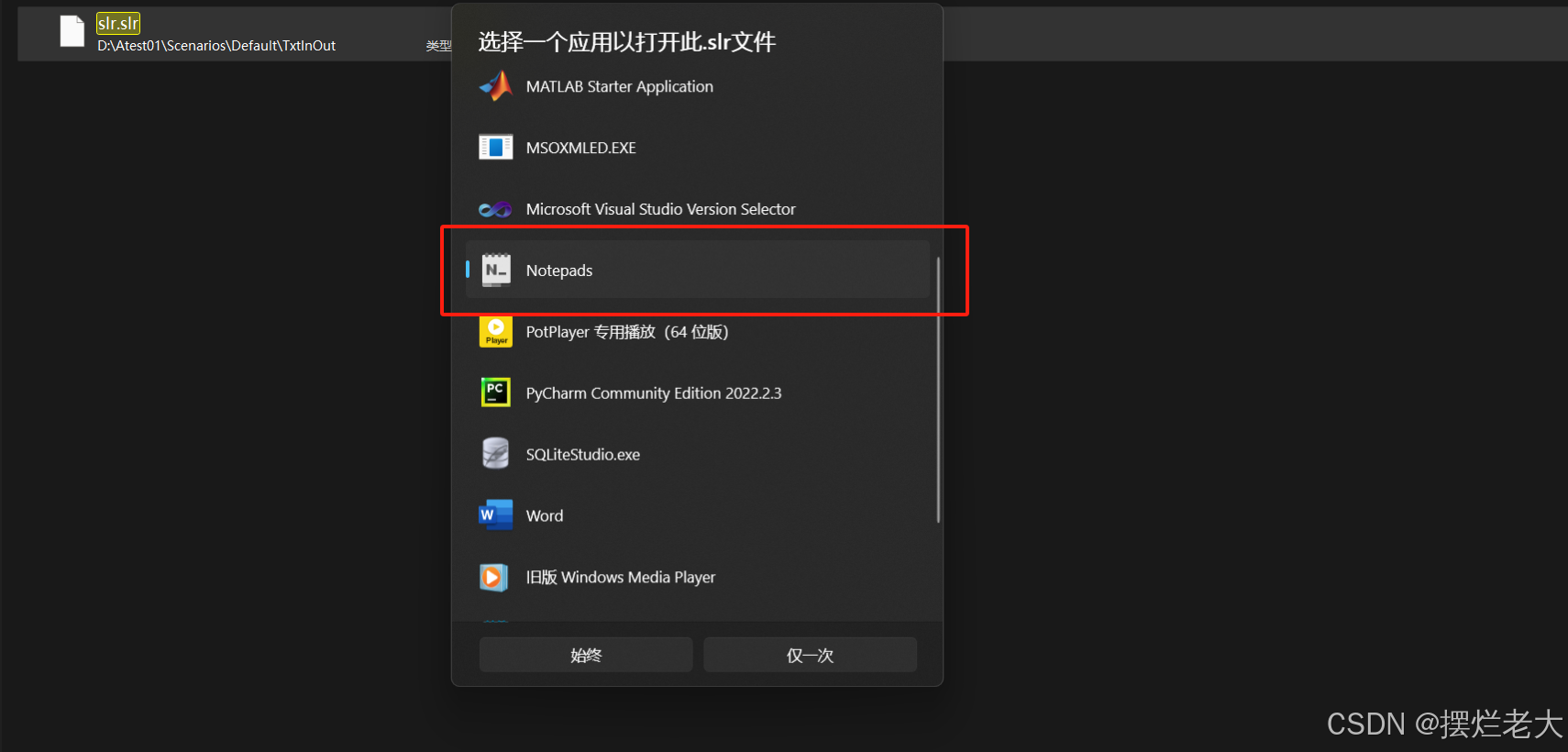
Task: Click the PotPlayer app icon
Action: (x=496, y=331)
